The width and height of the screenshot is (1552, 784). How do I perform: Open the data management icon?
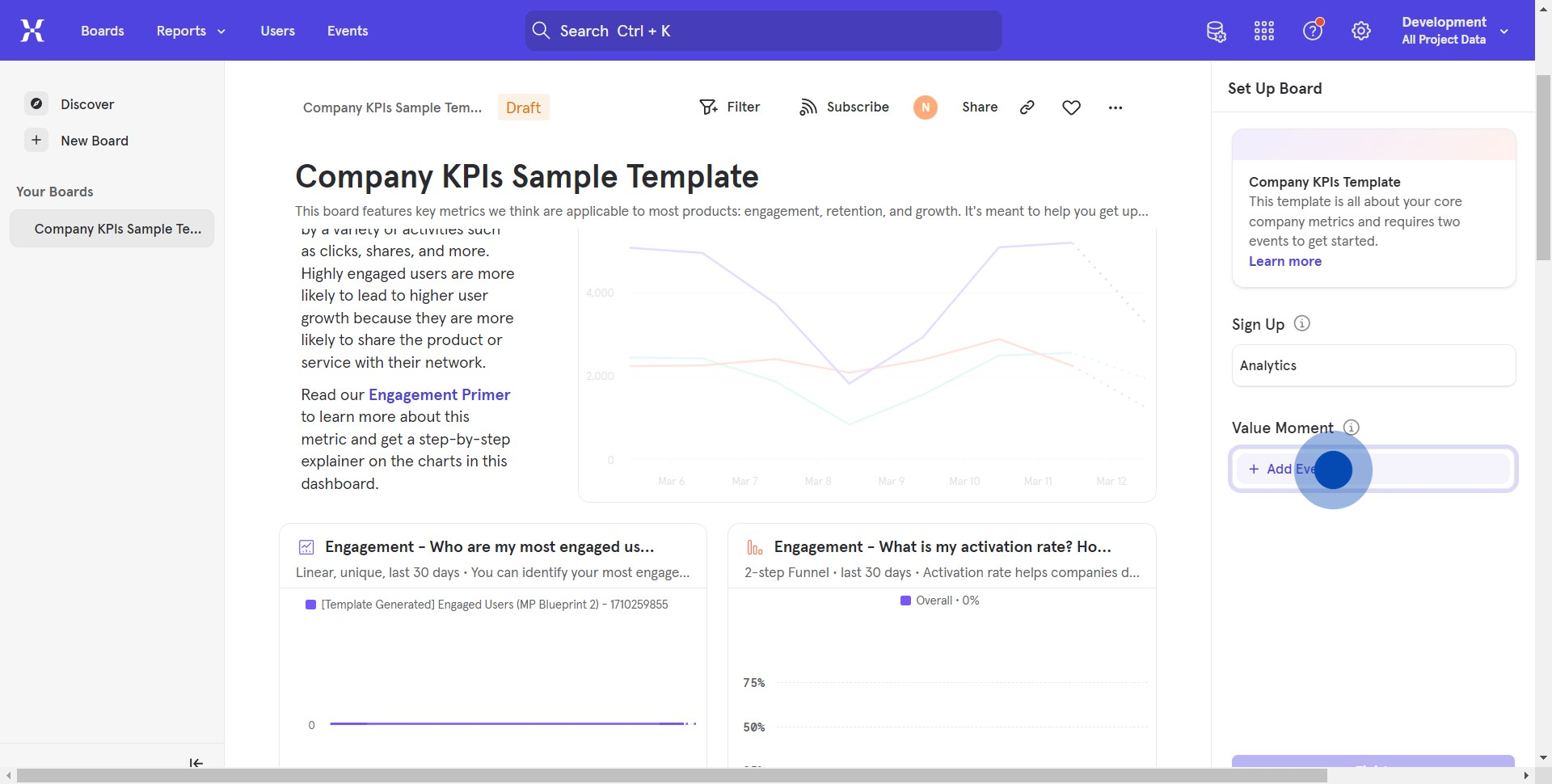pyautogui.click(x=1216, y=32)
